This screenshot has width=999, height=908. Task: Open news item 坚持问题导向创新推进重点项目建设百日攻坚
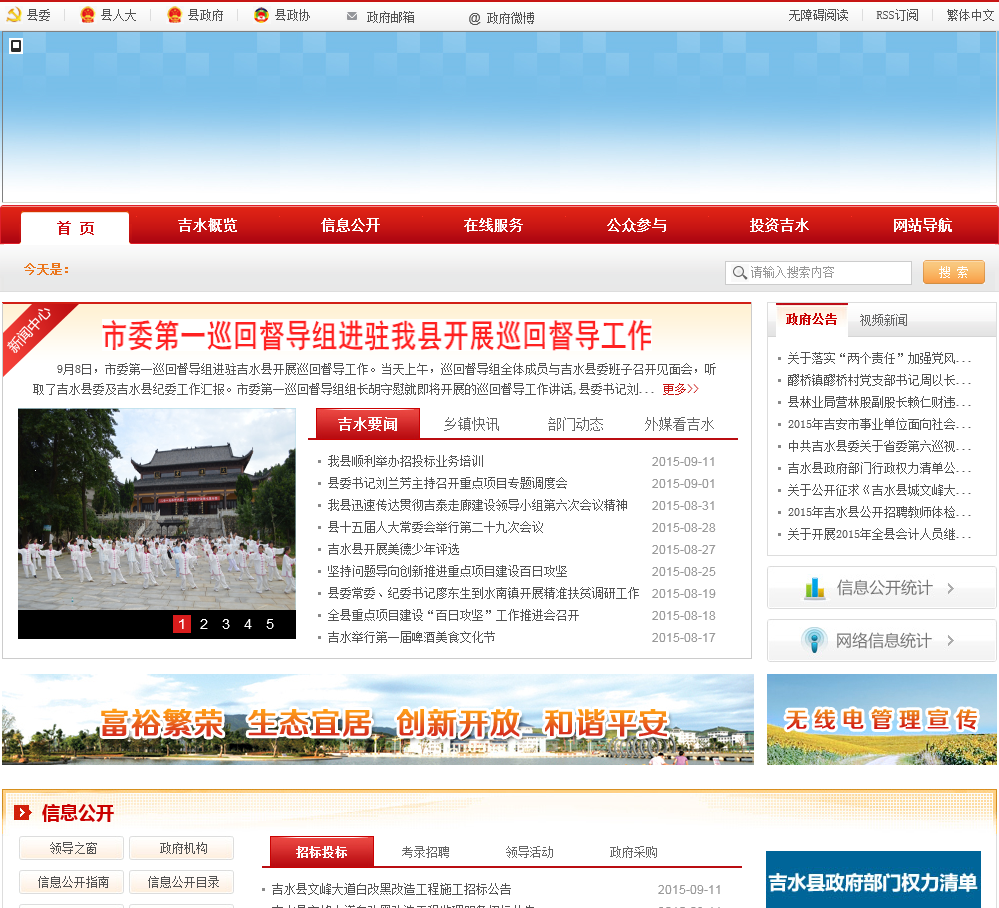(x=447, y=571)
